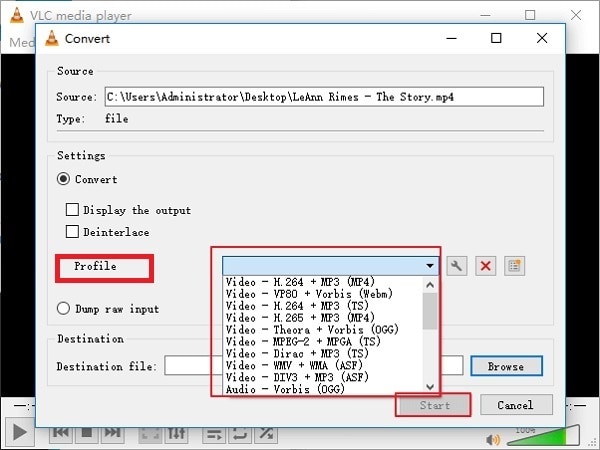Click into the Destination file field

tap(313, 366)
